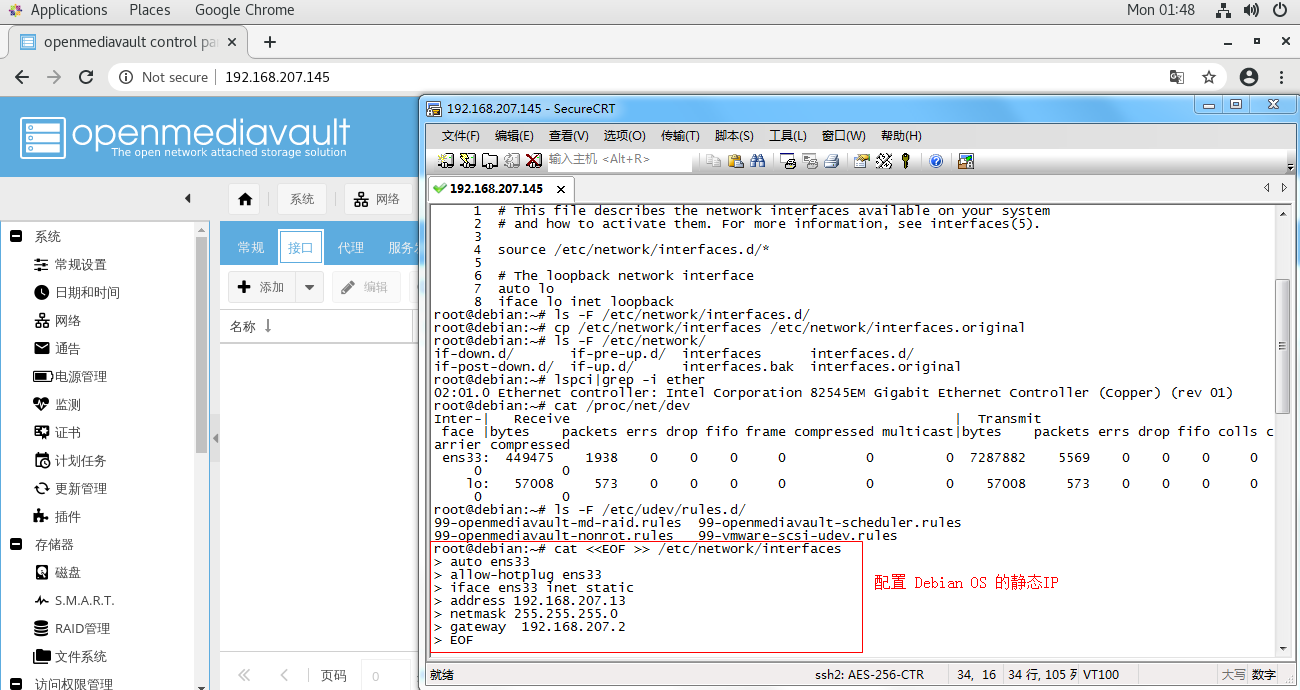Screen dimensions: 1300x690
Task: Click bookmark star icon in Chrome
Action: click(x=1209, y=77)
